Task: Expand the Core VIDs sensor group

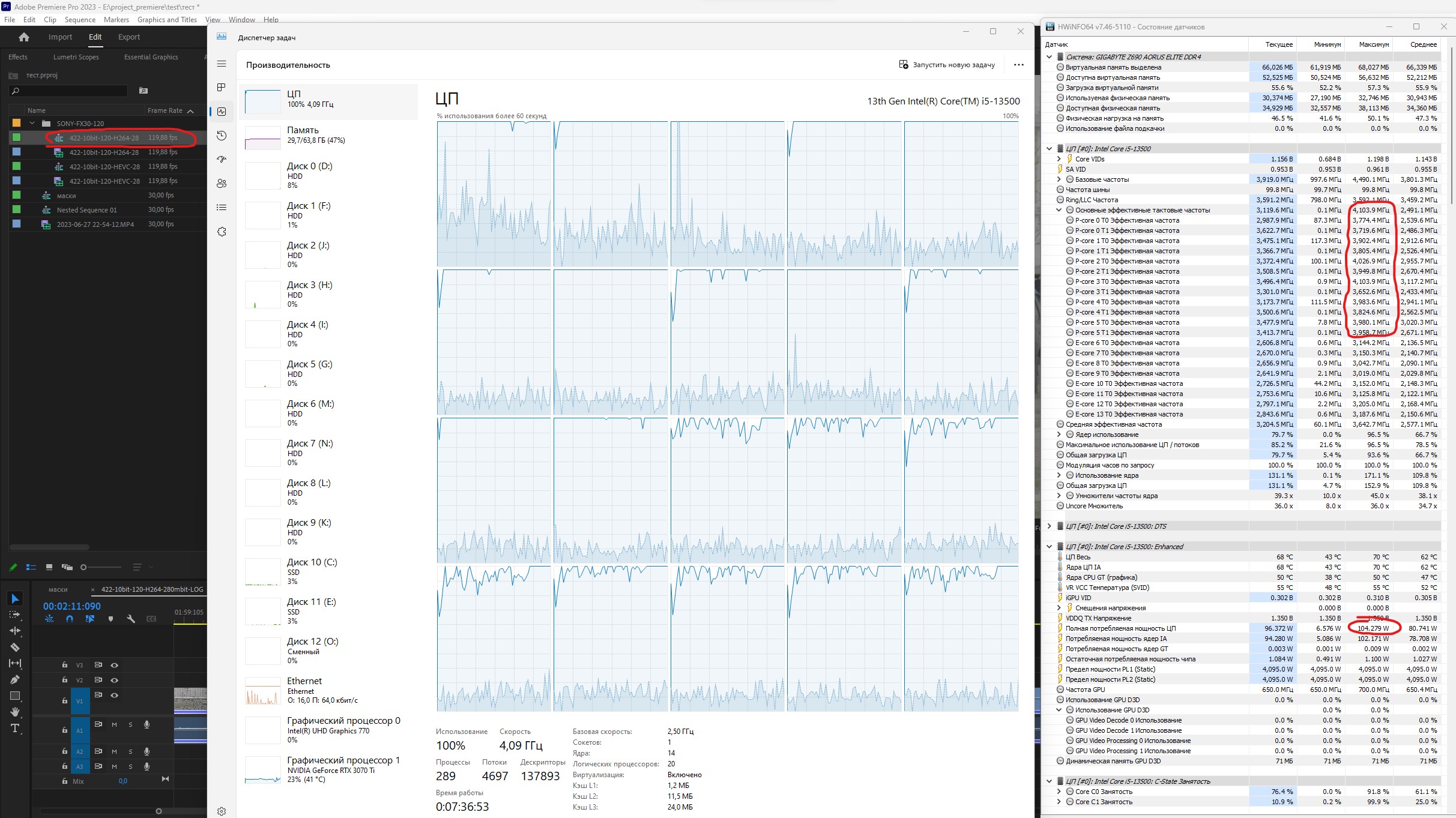Action: (1059, 159)
